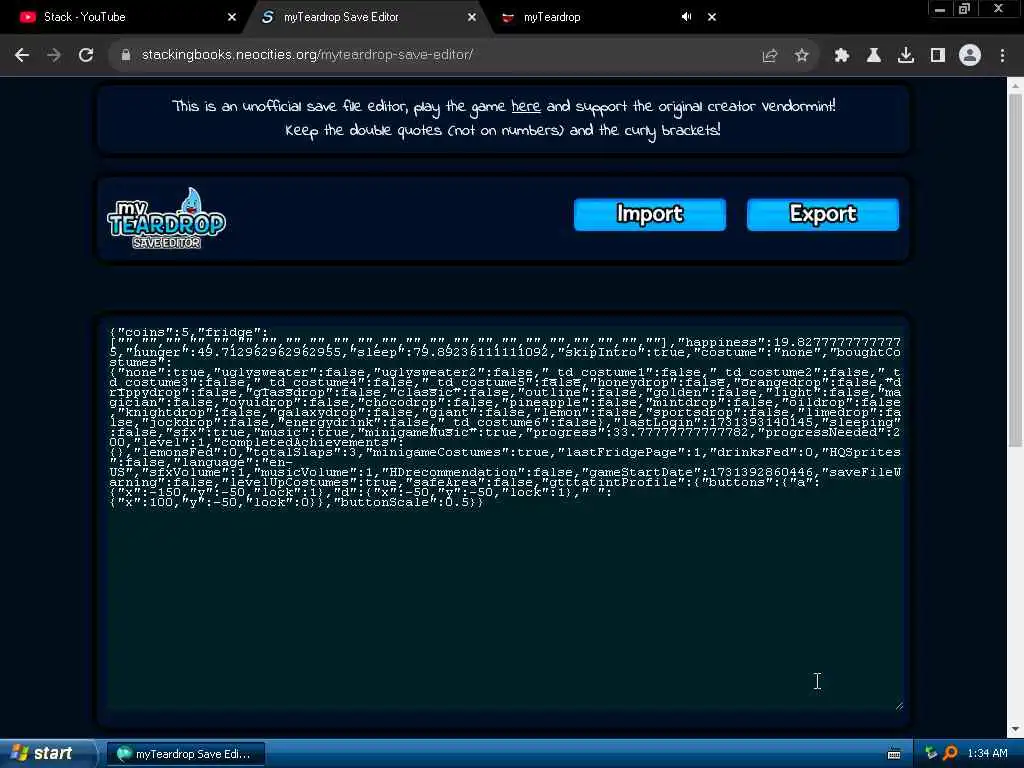Click the "coins":5 text in save data

153,332
